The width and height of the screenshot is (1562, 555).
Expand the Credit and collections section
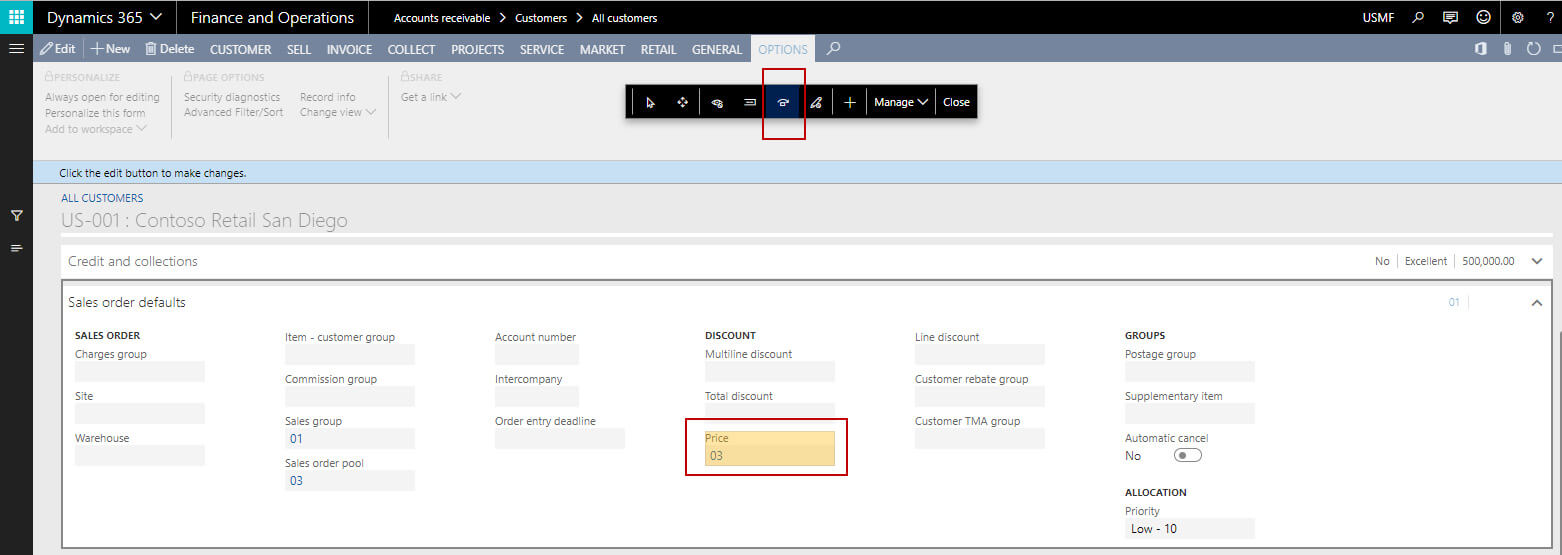point(1537,261)
